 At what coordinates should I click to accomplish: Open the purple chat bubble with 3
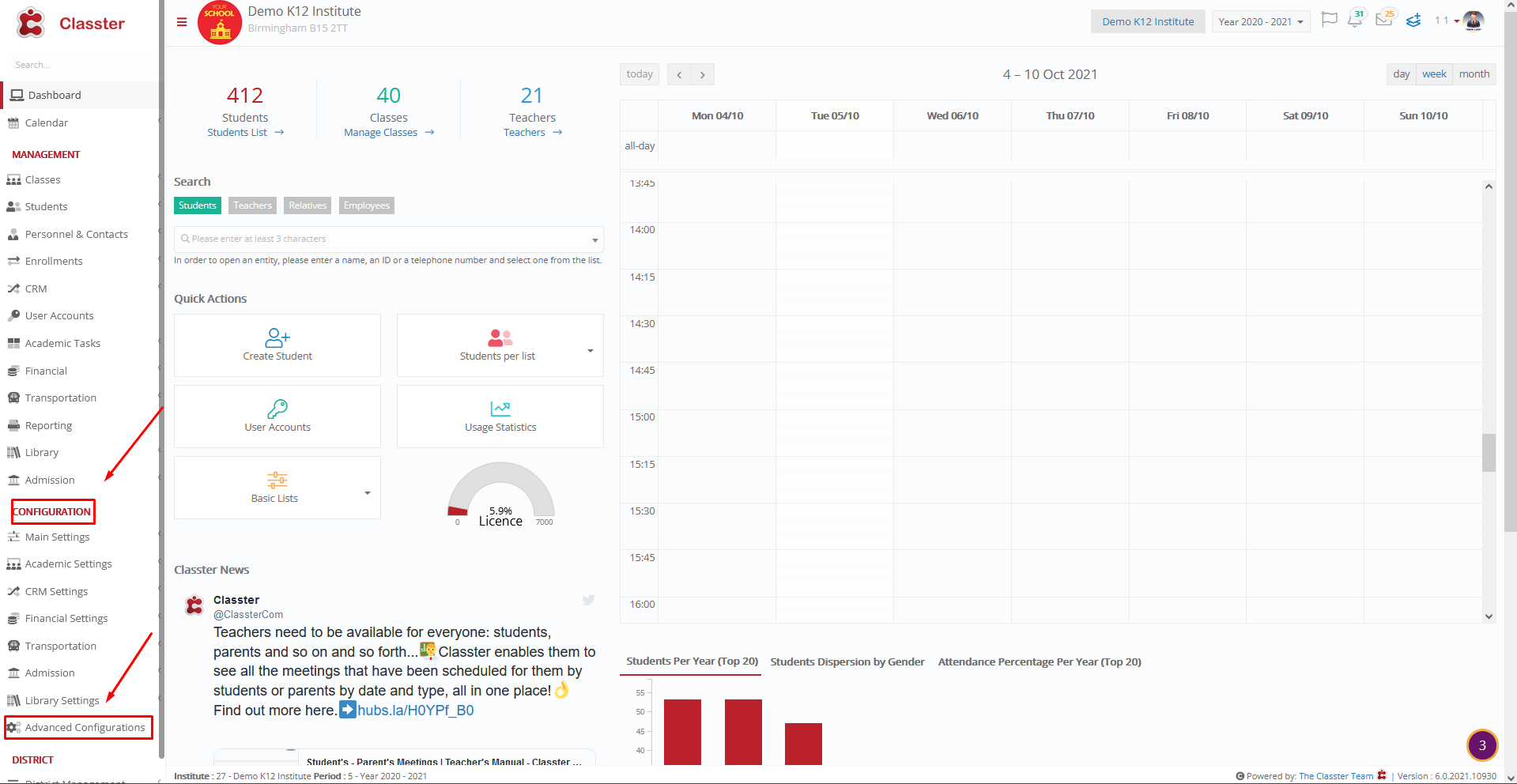click(1482, 744)
